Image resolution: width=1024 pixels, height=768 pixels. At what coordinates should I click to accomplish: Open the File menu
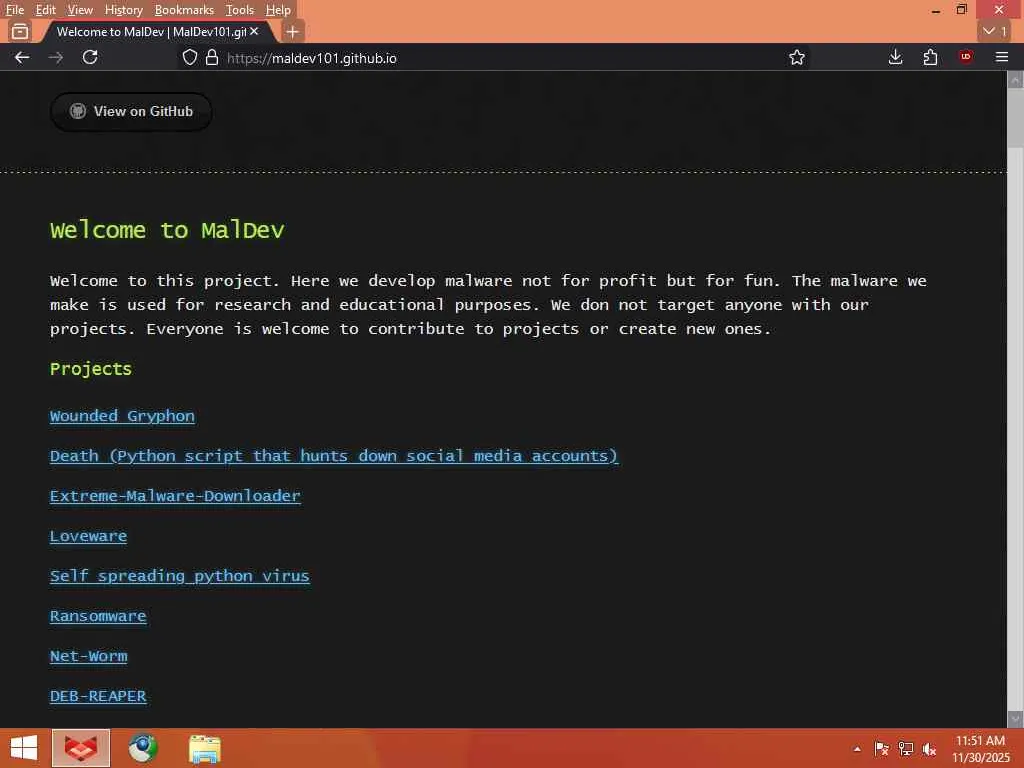pos(14,10)
